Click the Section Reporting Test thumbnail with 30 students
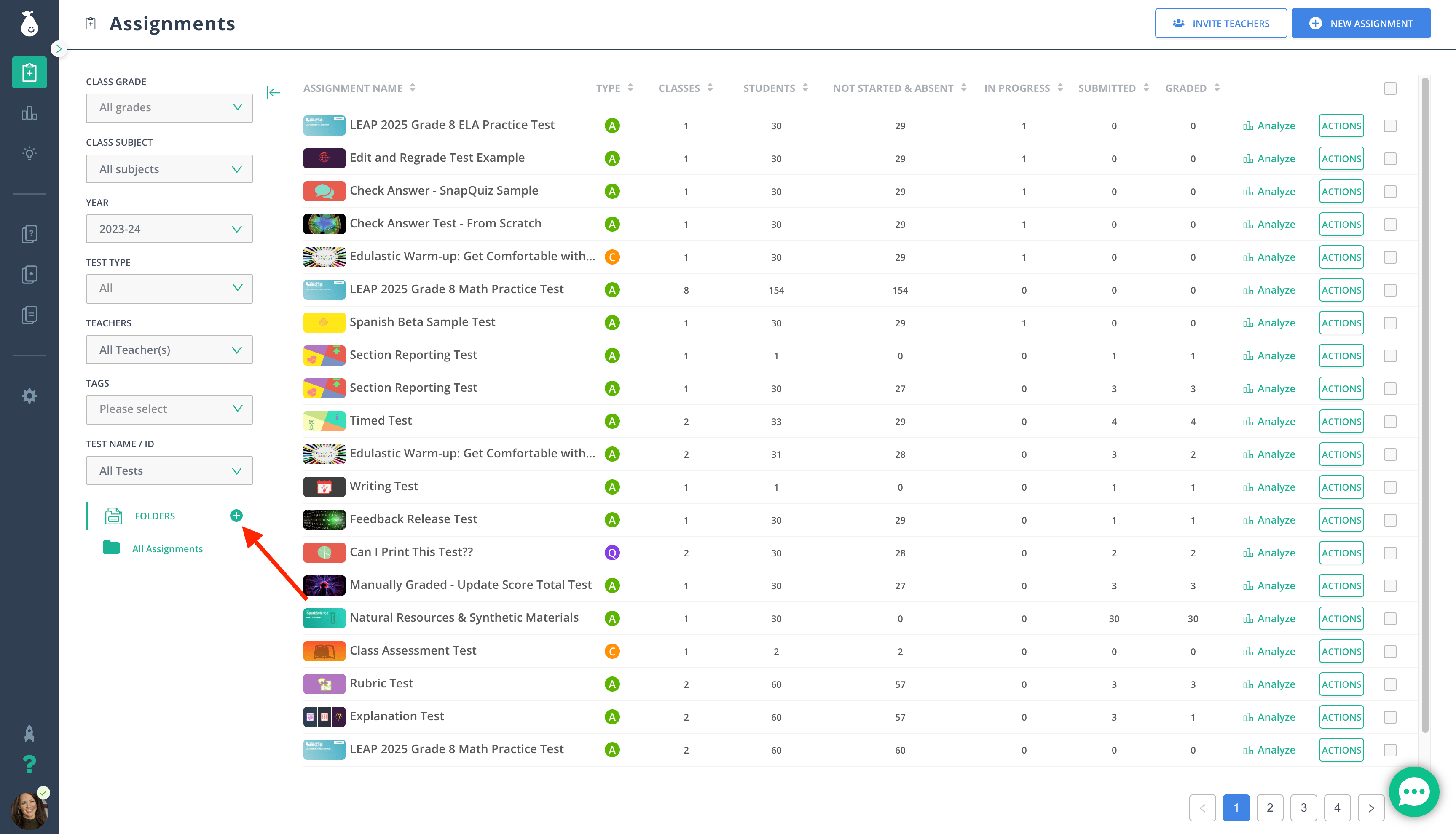 pyautogui.click(x=324, y=388)
